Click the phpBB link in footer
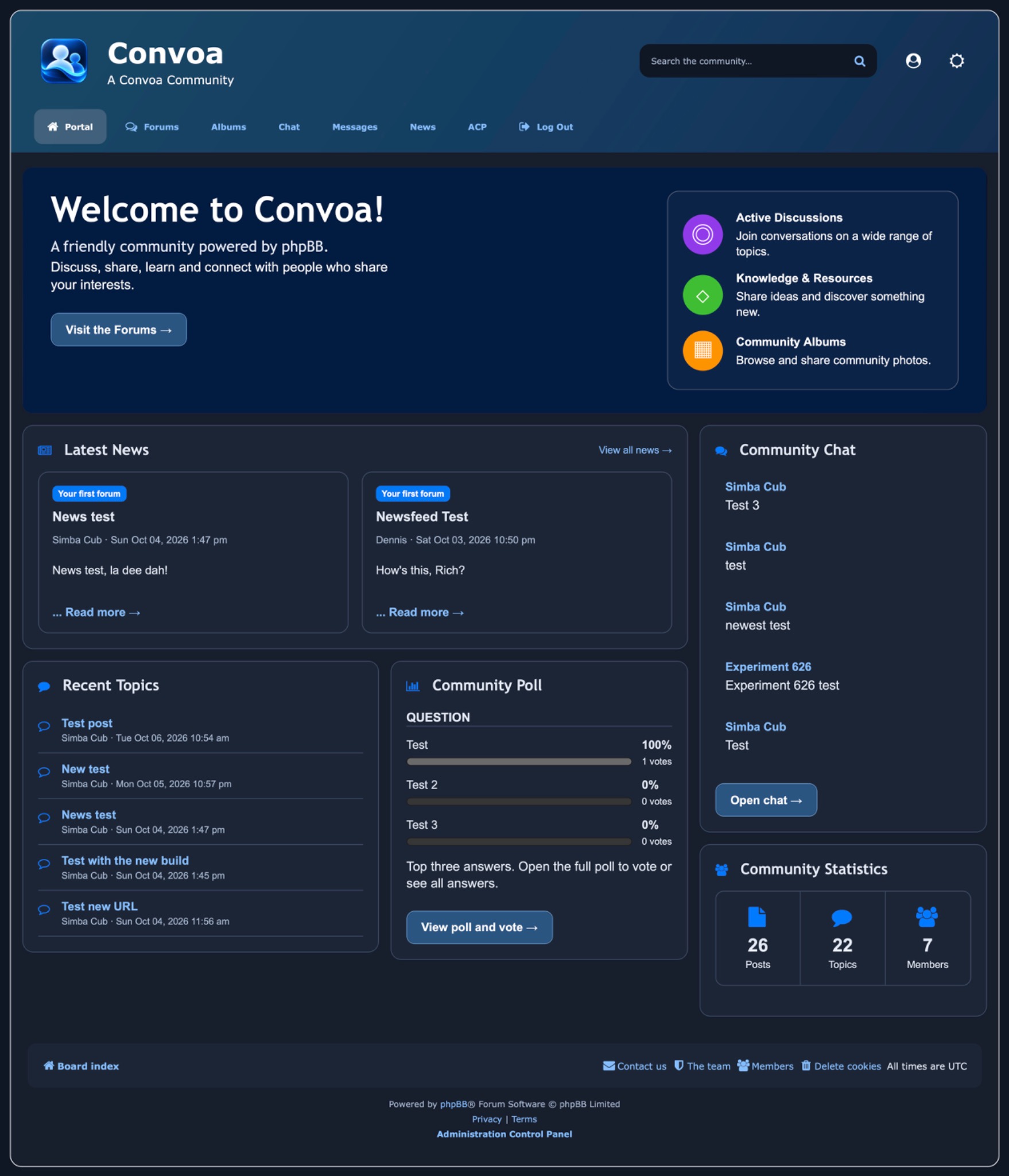This screenshot has width=1009, height=1176. point(453,1104)
